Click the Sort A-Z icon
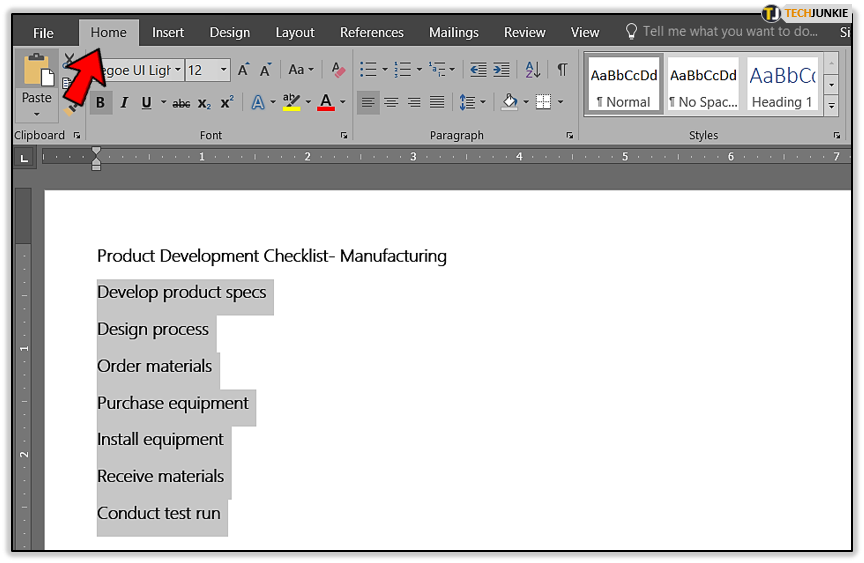Screen dimensions: 864x563 point(532,69)
